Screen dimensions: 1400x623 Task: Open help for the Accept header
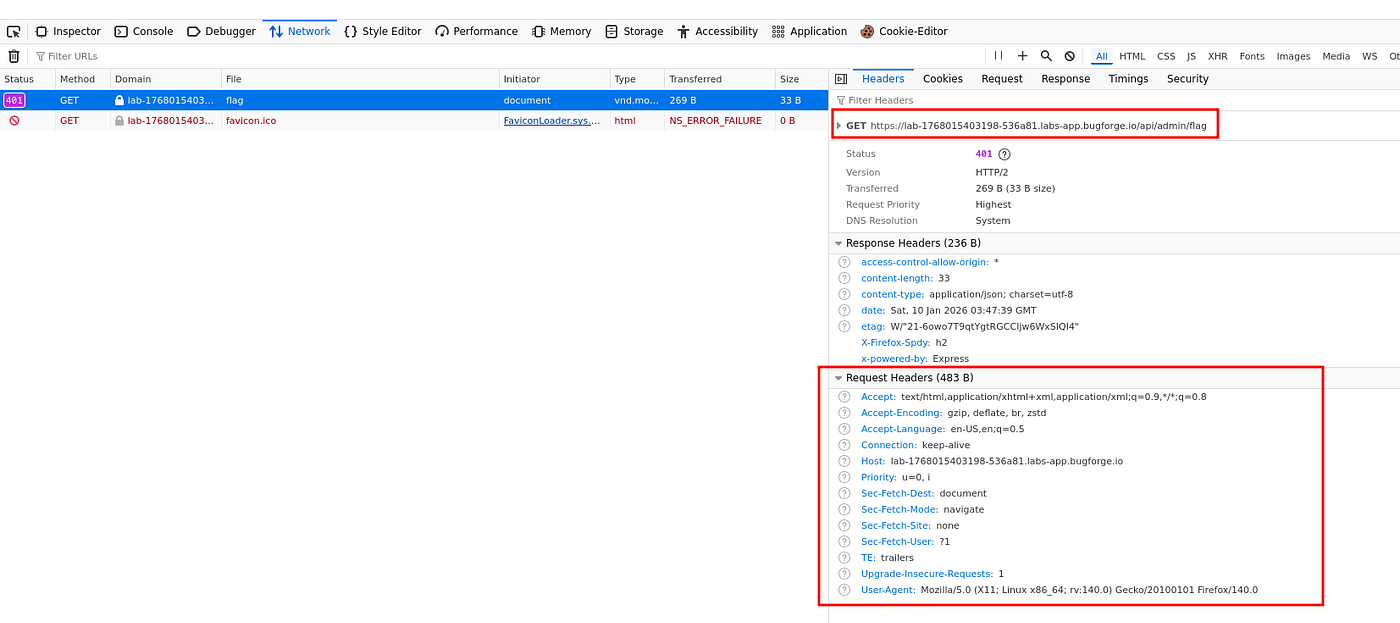click(844, 397)
